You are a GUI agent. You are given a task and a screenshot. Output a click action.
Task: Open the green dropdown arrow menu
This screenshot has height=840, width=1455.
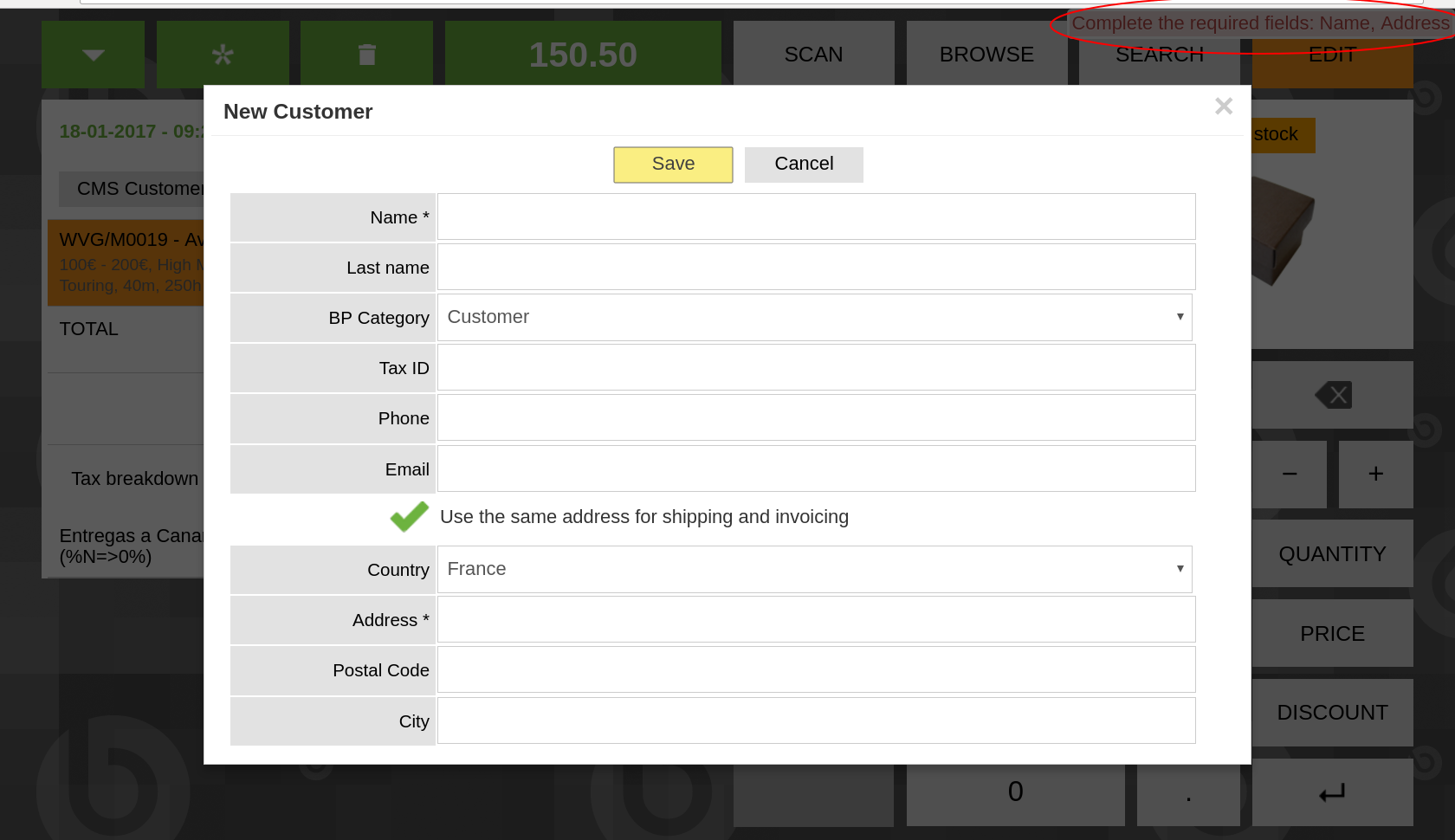click(93, 54)
